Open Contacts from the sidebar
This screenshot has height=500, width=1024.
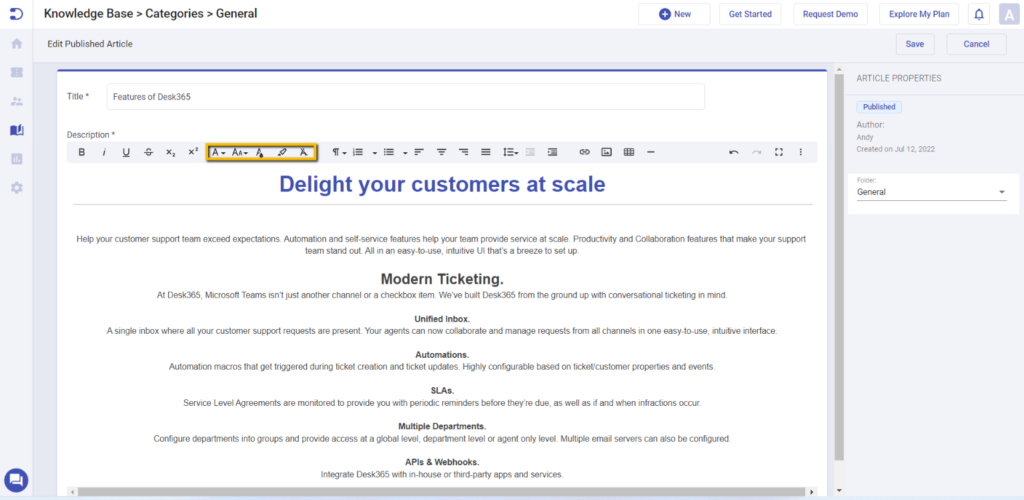point(16,101)
